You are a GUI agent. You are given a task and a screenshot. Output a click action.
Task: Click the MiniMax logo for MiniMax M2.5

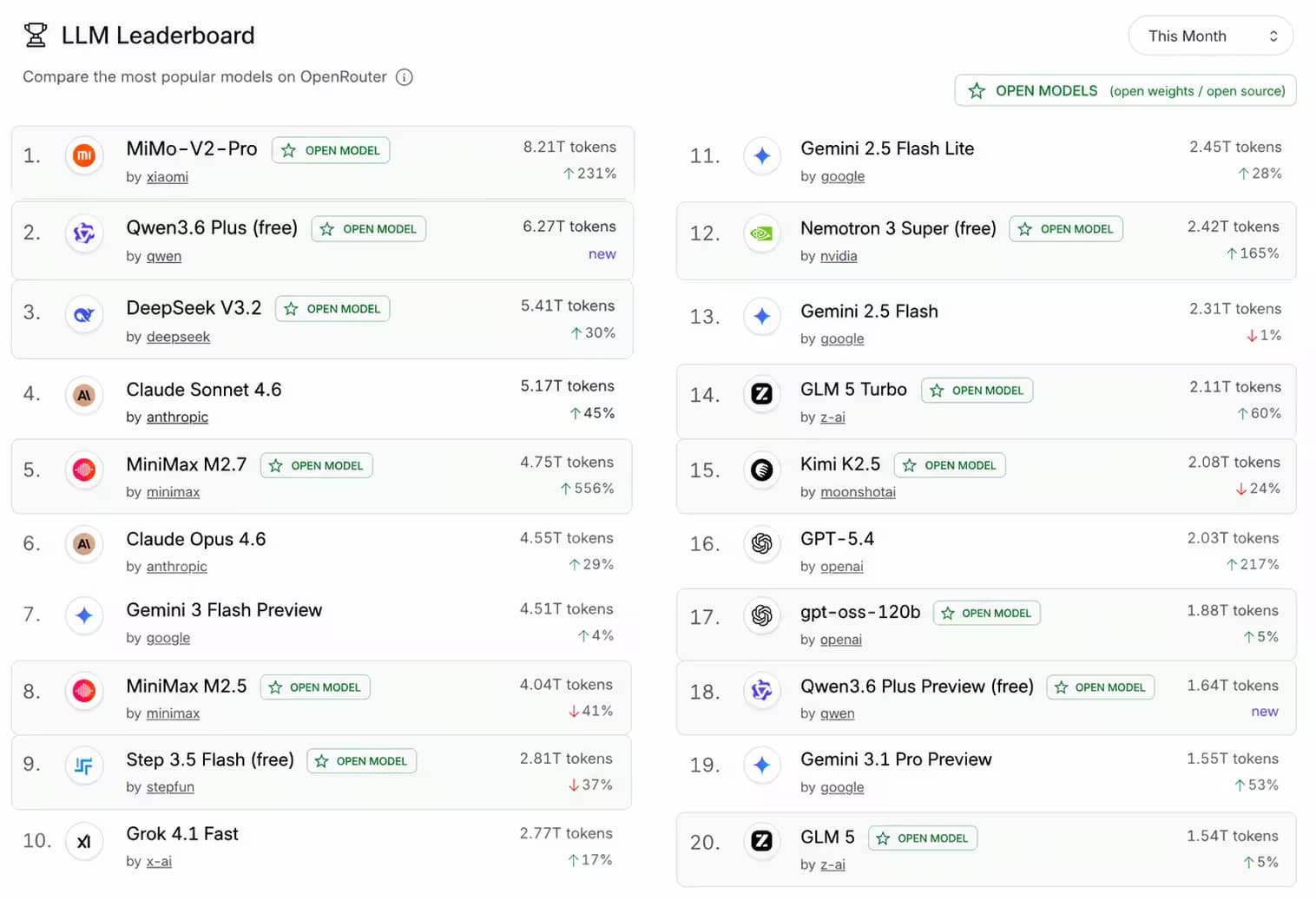[84, 691]
